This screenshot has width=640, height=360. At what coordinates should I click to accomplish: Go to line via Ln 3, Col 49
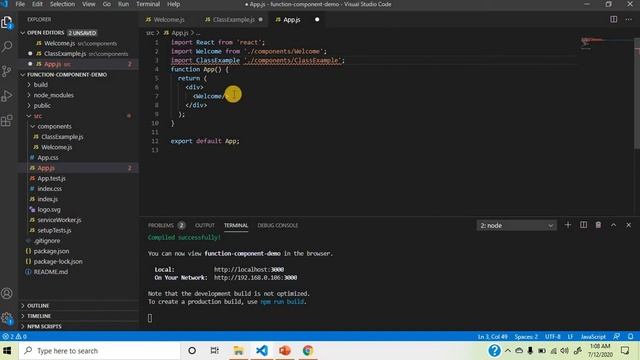[x=493, y=337]
